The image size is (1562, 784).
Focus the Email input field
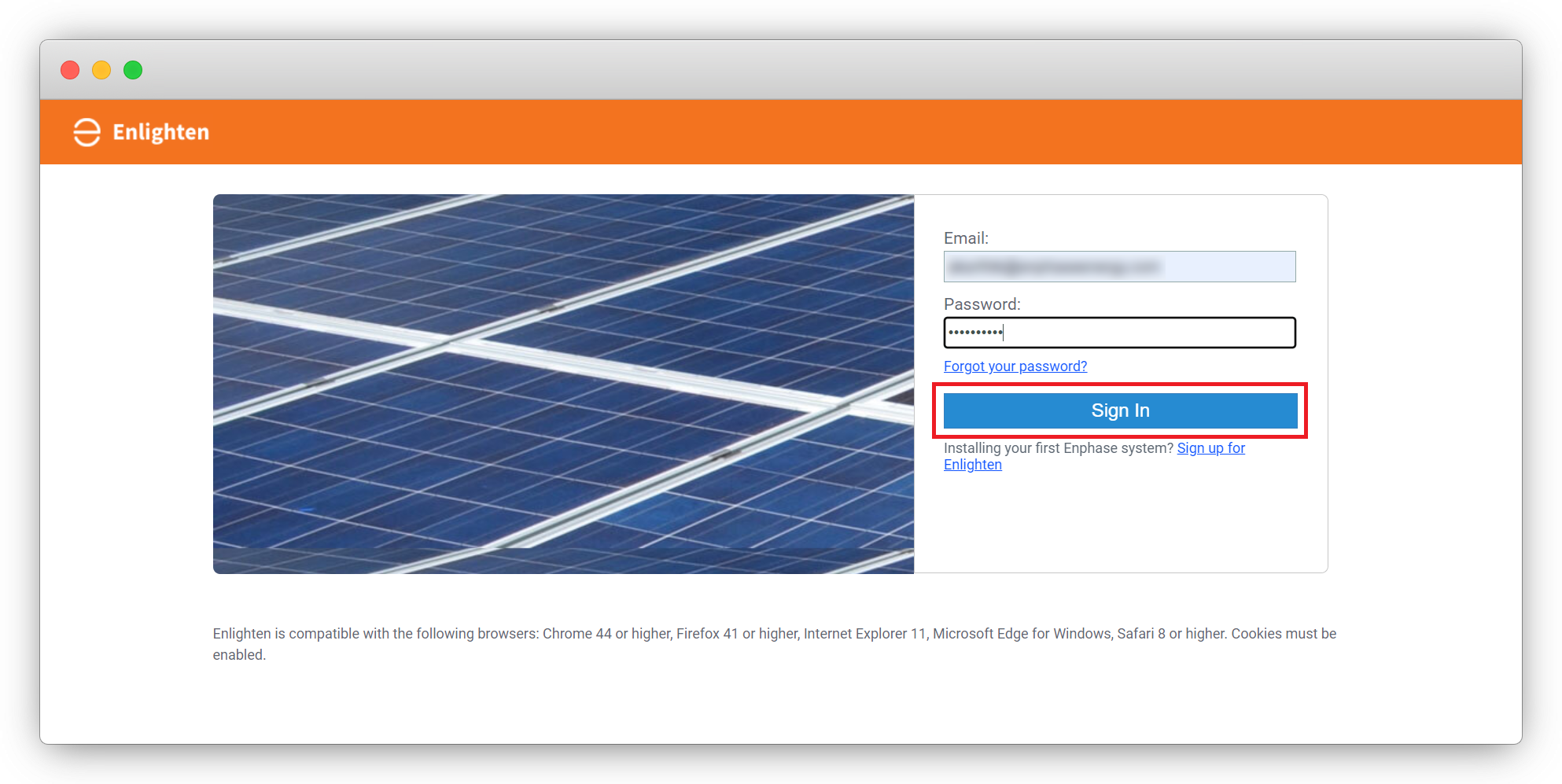pos(1119,267)
